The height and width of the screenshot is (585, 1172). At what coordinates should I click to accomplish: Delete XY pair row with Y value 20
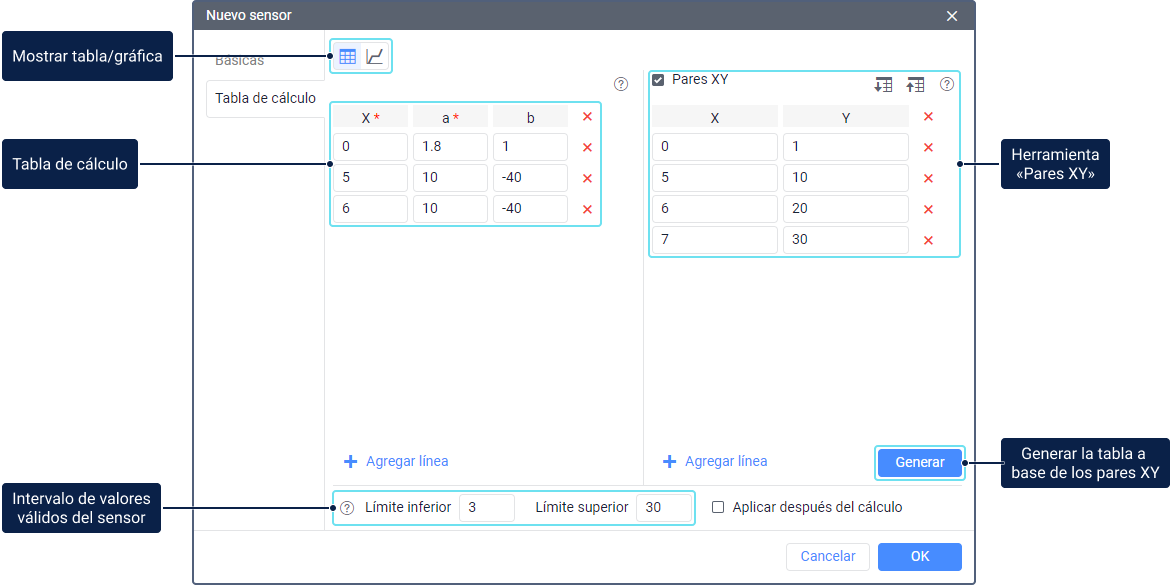[928, 209]
